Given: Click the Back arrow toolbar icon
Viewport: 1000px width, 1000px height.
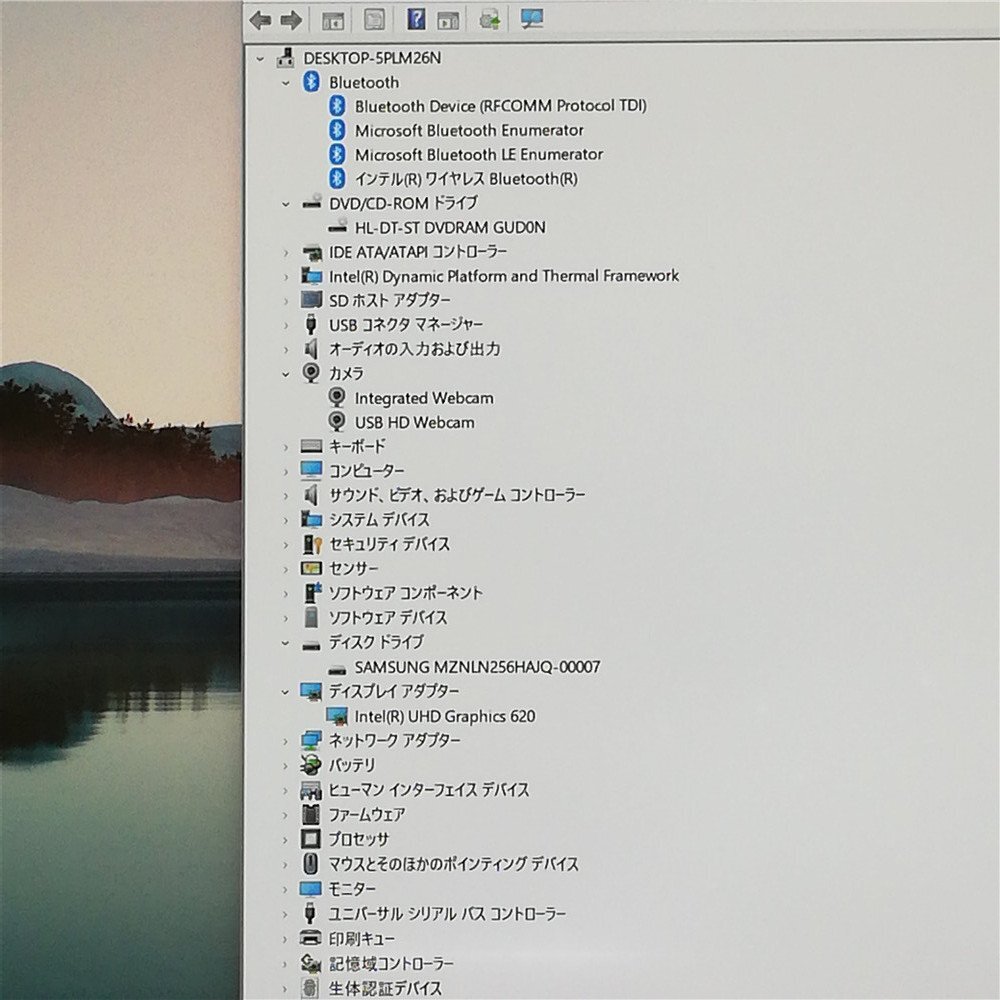Looking at the screenshot, I should [x=260, y=20].
